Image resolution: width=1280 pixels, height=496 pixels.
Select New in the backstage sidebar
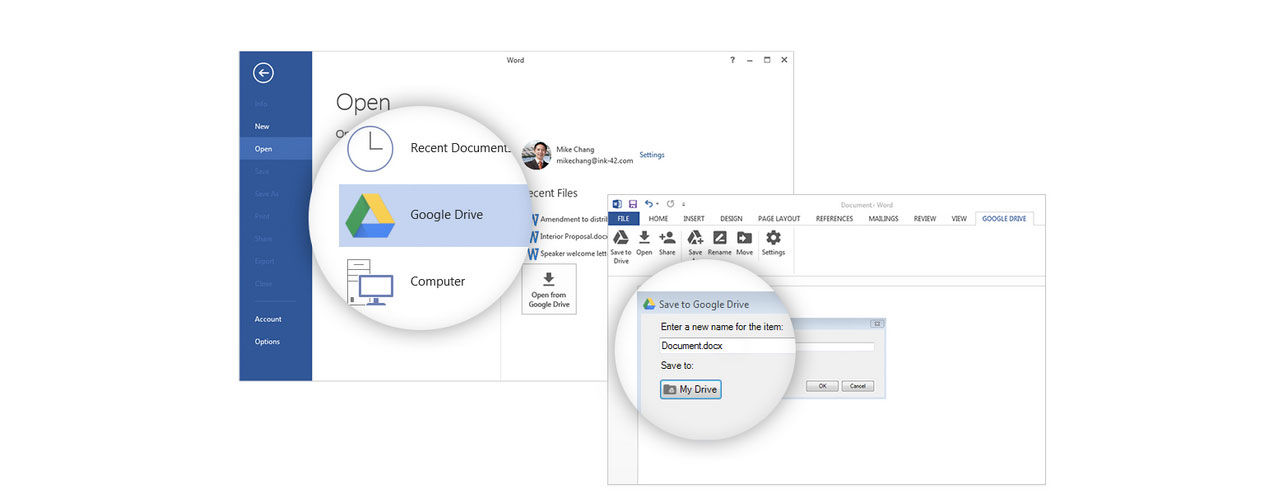pyautogui.click(x=262, y=126)
